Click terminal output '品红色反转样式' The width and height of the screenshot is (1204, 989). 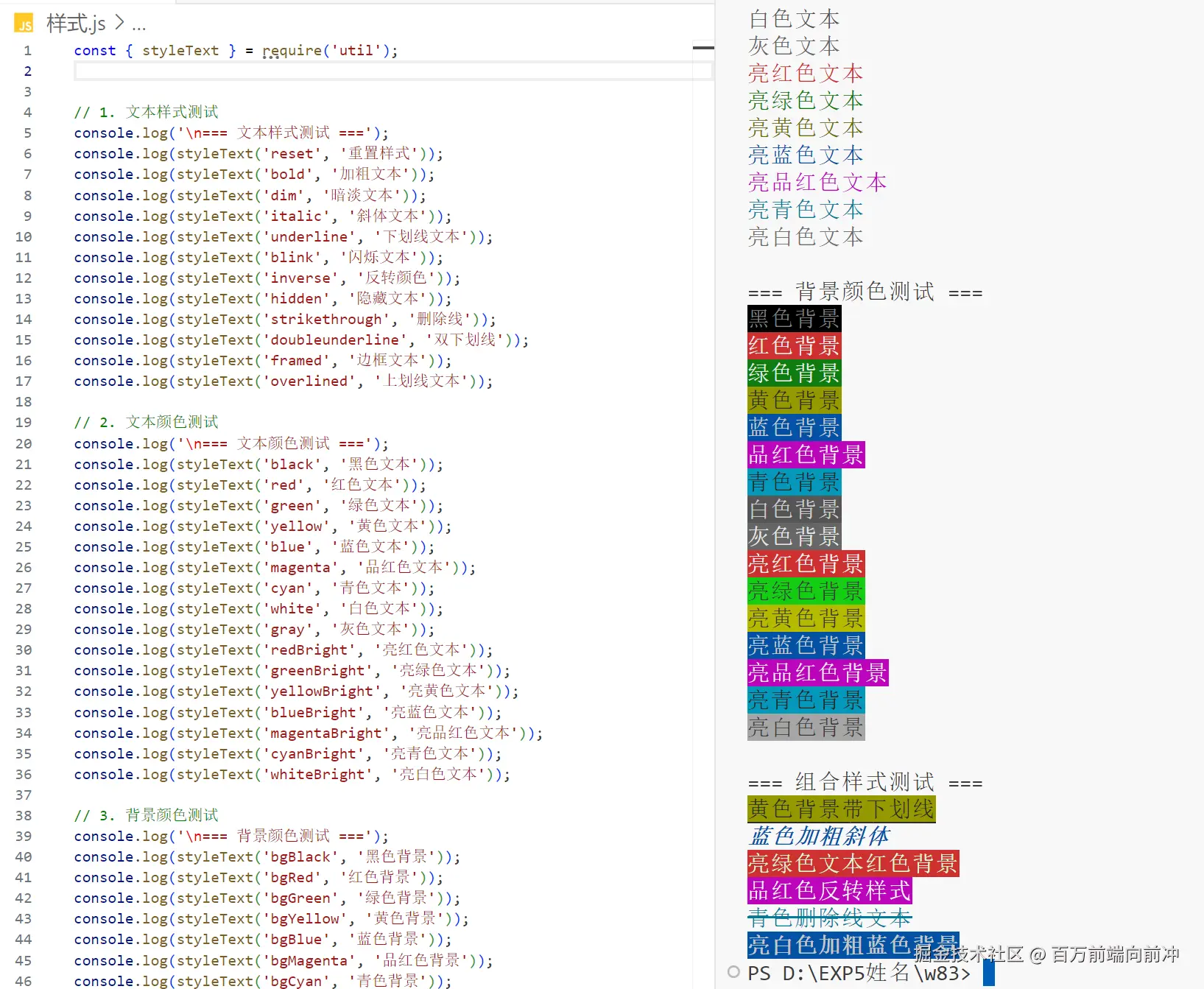point(830,891)
